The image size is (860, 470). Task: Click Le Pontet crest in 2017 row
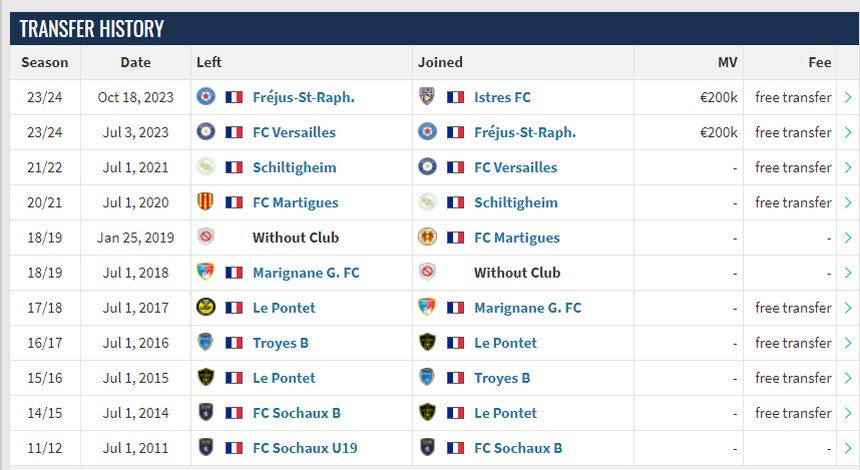206,307
